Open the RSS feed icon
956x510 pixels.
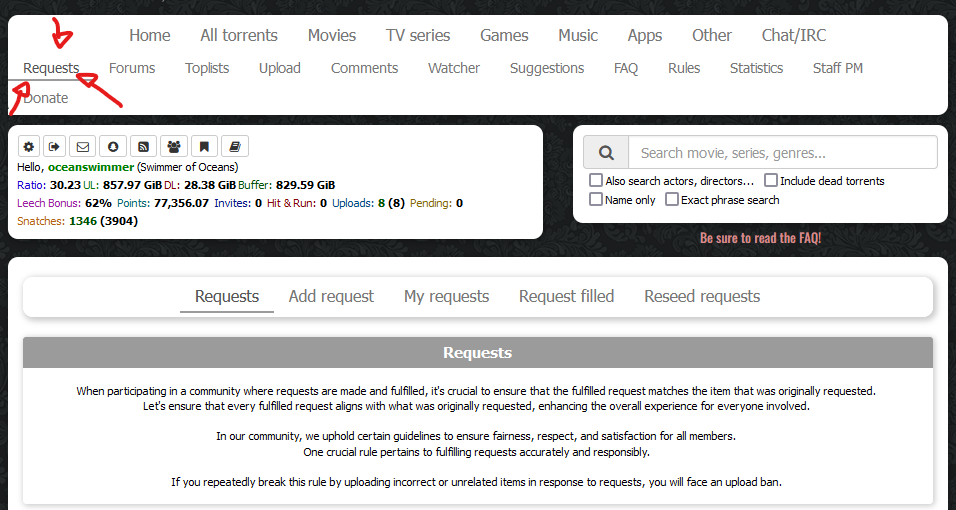(144, 146)
